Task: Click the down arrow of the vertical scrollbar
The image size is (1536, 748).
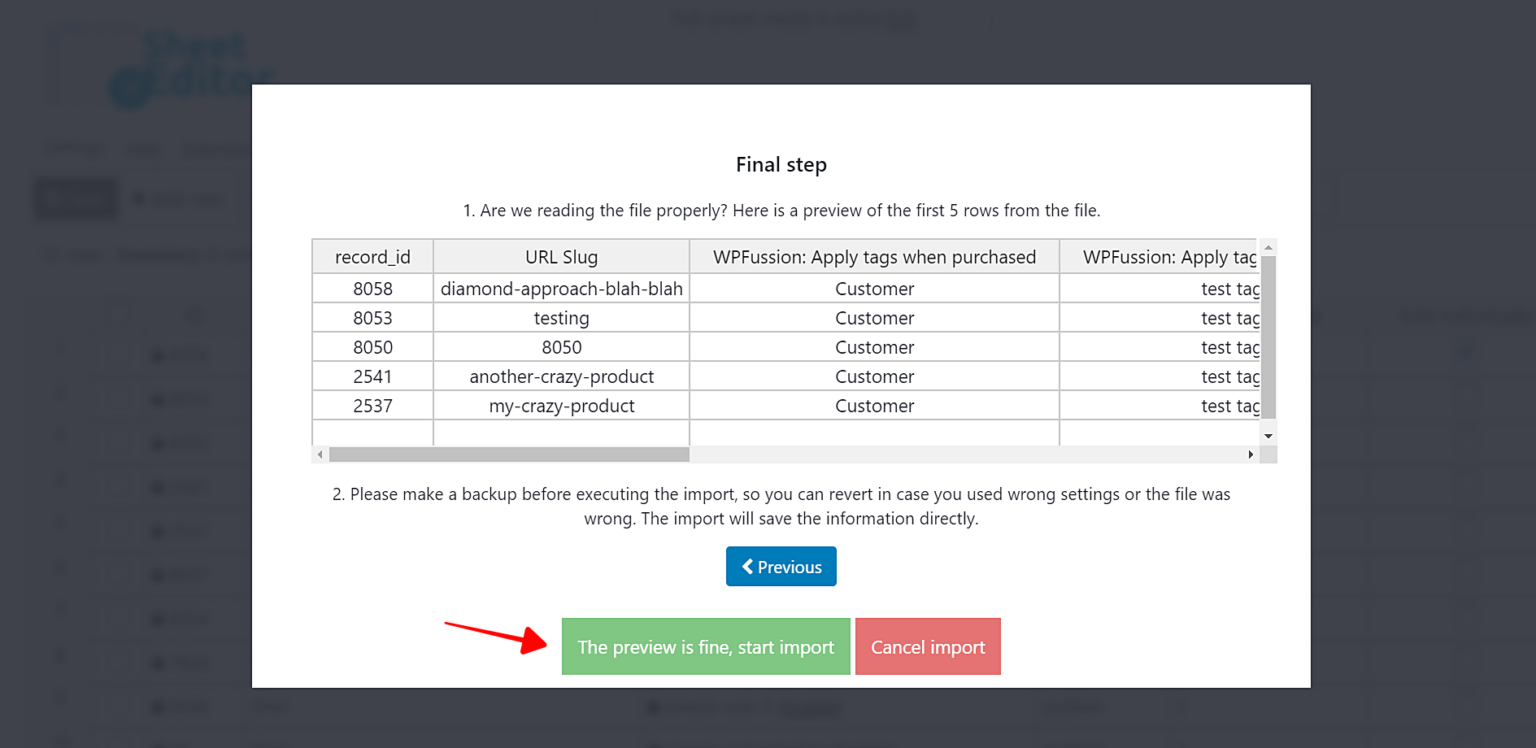Action: 1268,435
